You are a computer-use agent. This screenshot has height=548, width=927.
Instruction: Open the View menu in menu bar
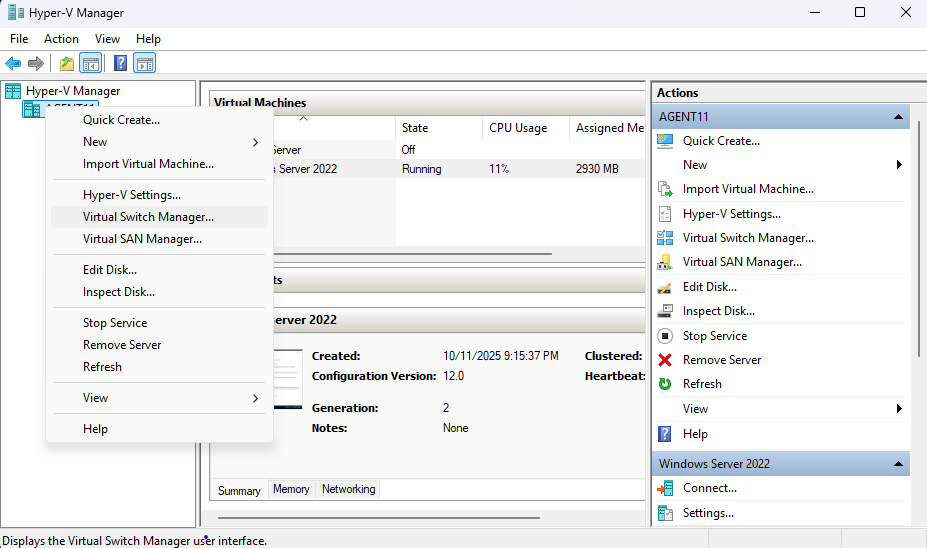pos(107,39)
